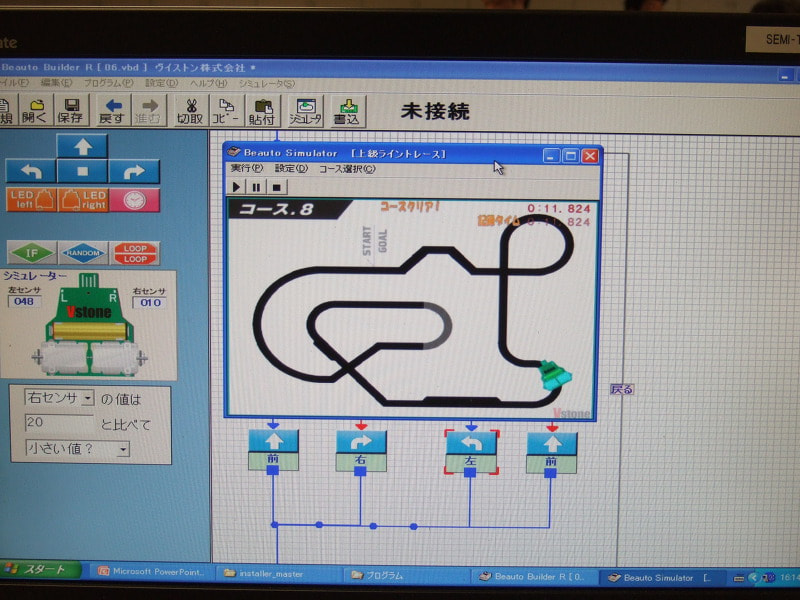The image size is (800, 600).
Task: Select the pink clock wait block
Action: click(135, 199)
